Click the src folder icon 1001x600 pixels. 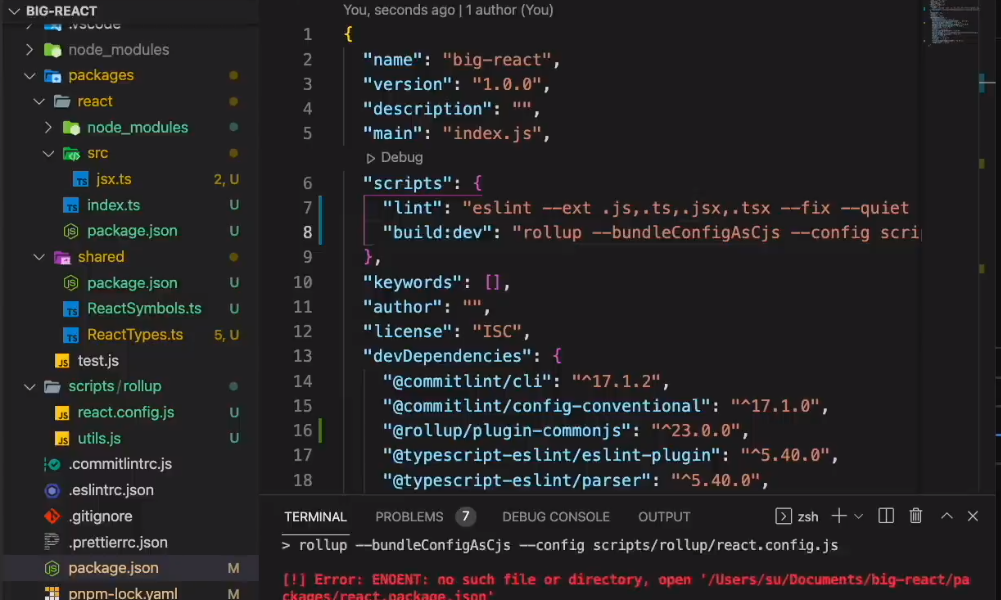[x=71, y=153]
